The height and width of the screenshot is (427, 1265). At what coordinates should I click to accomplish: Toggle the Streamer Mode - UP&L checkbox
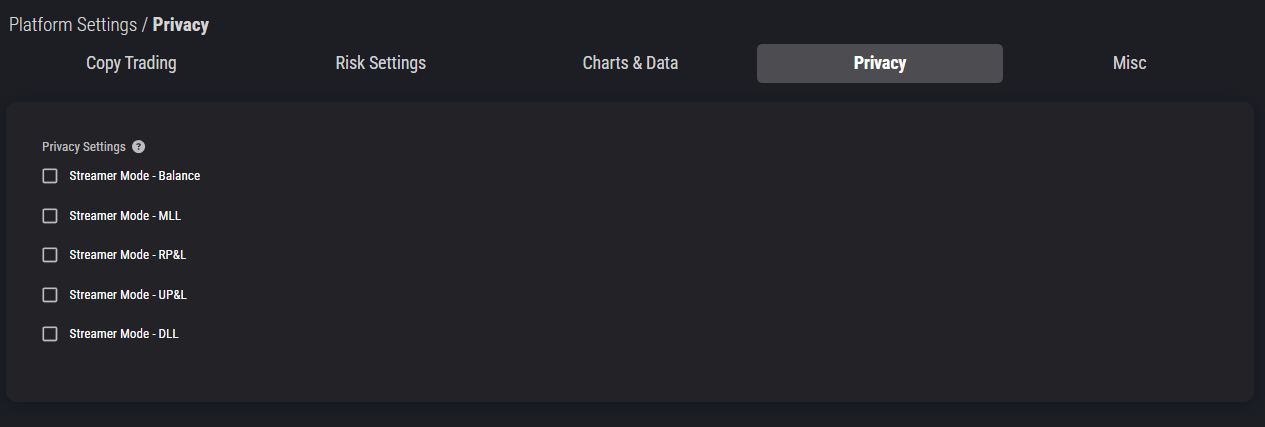[x=50, y=295]
